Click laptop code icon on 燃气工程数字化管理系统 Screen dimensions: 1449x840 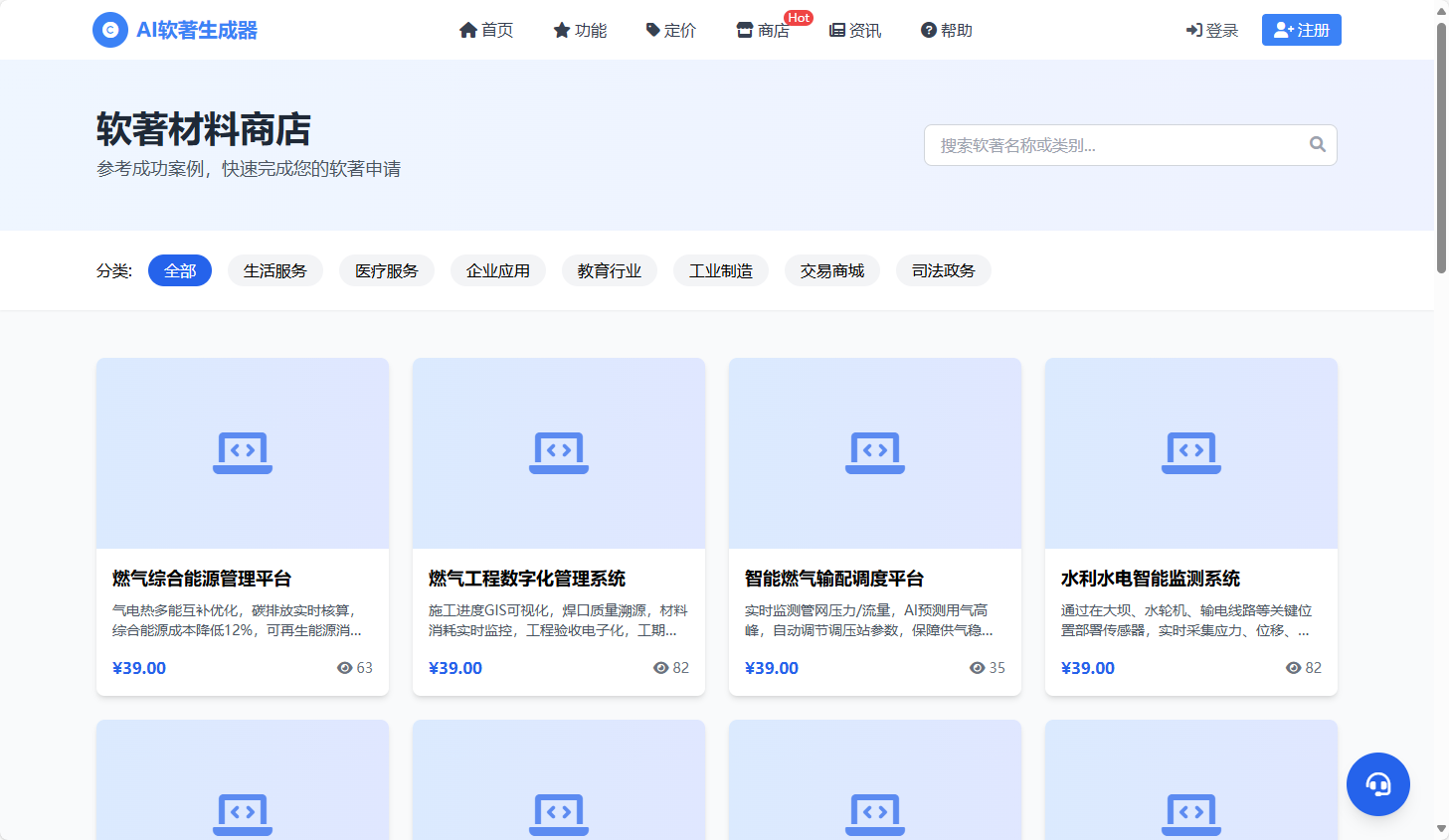click(559, 453)
